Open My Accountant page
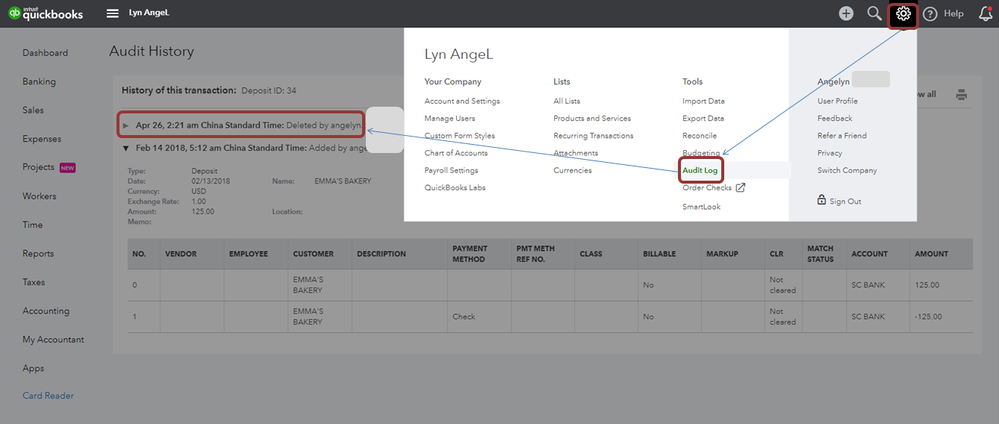The width and height of the screenshot is (999, 424). [53, 340]
